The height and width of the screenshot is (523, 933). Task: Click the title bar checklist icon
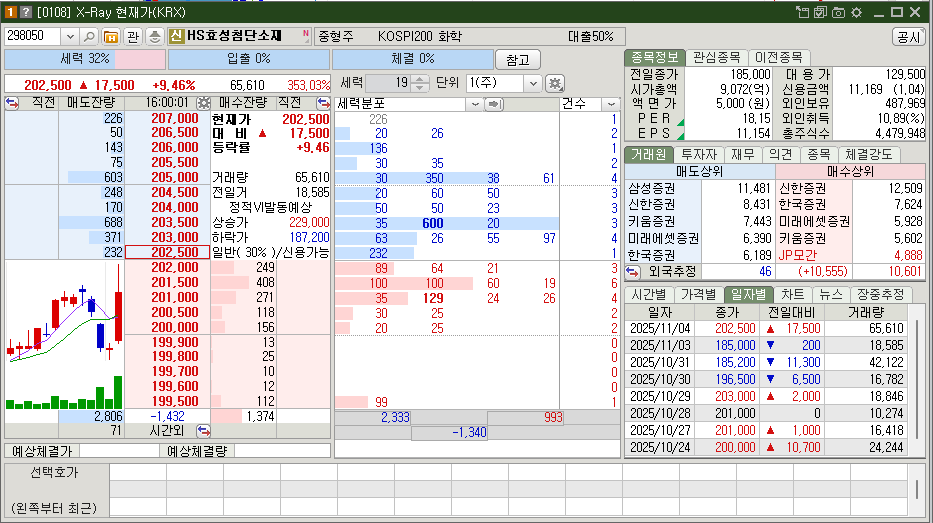[821, 12]
